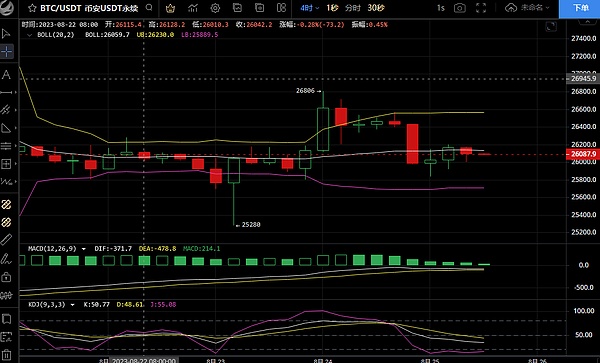Click the DEA:-478.8 value
Screen dimensions: 600x363
[x=157, y=249]
